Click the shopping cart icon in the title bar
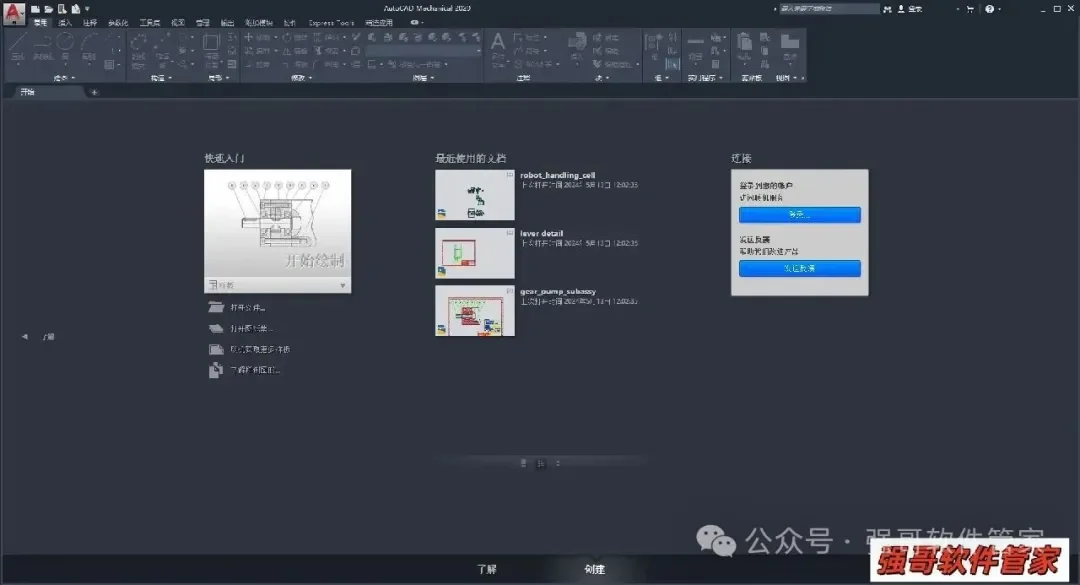Image resolution: width=1080 pixels, height=585 pixels. point(970,9)
